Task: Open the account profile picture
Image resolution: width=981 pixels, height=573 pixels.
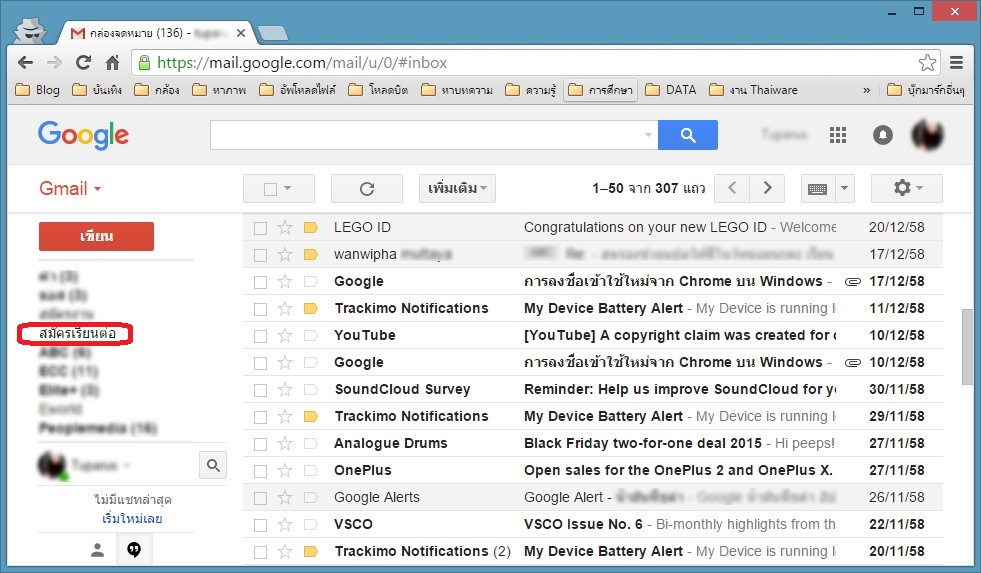Action: pos(927,134)
